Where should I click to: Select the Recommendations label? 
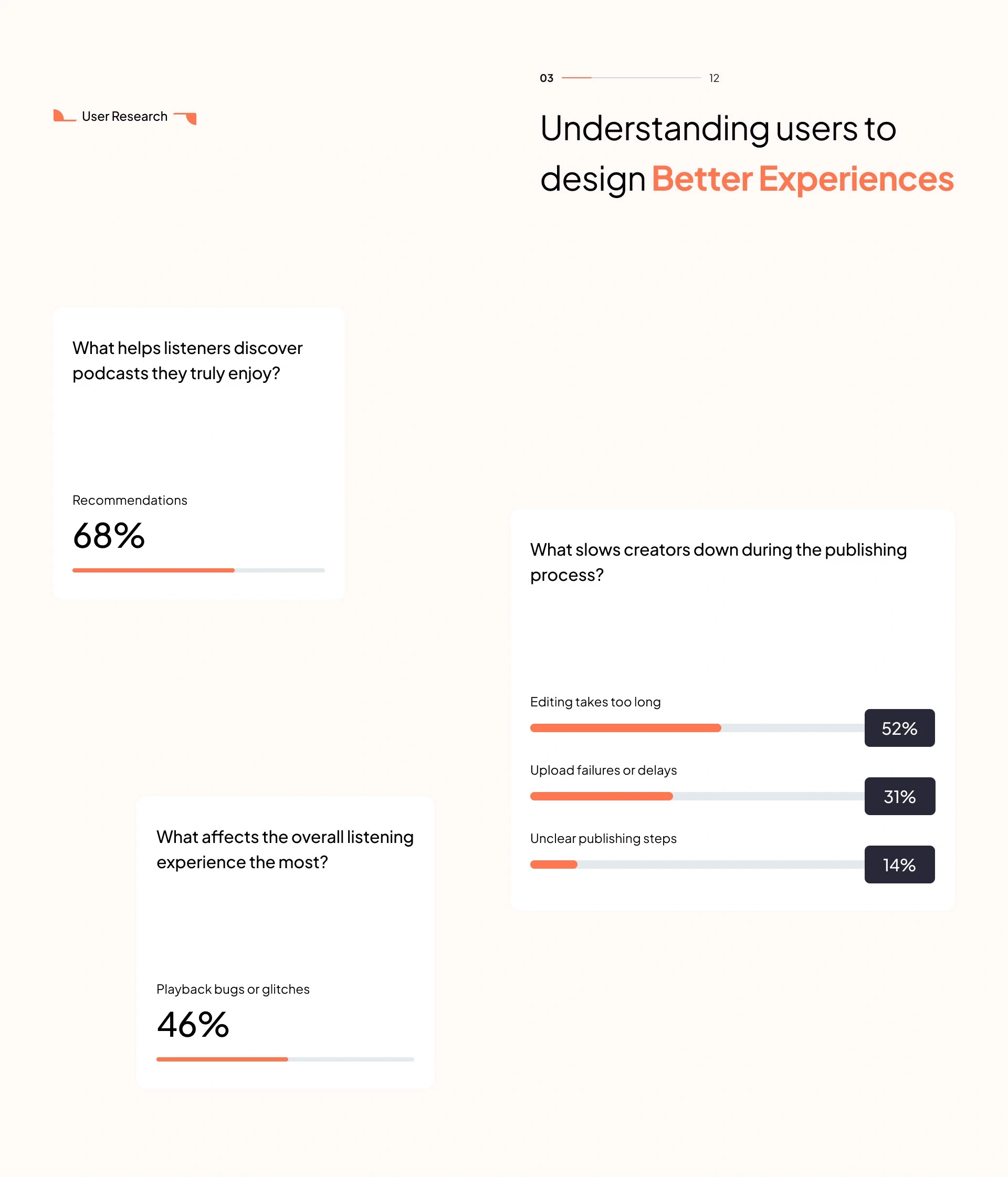[130, 501]
